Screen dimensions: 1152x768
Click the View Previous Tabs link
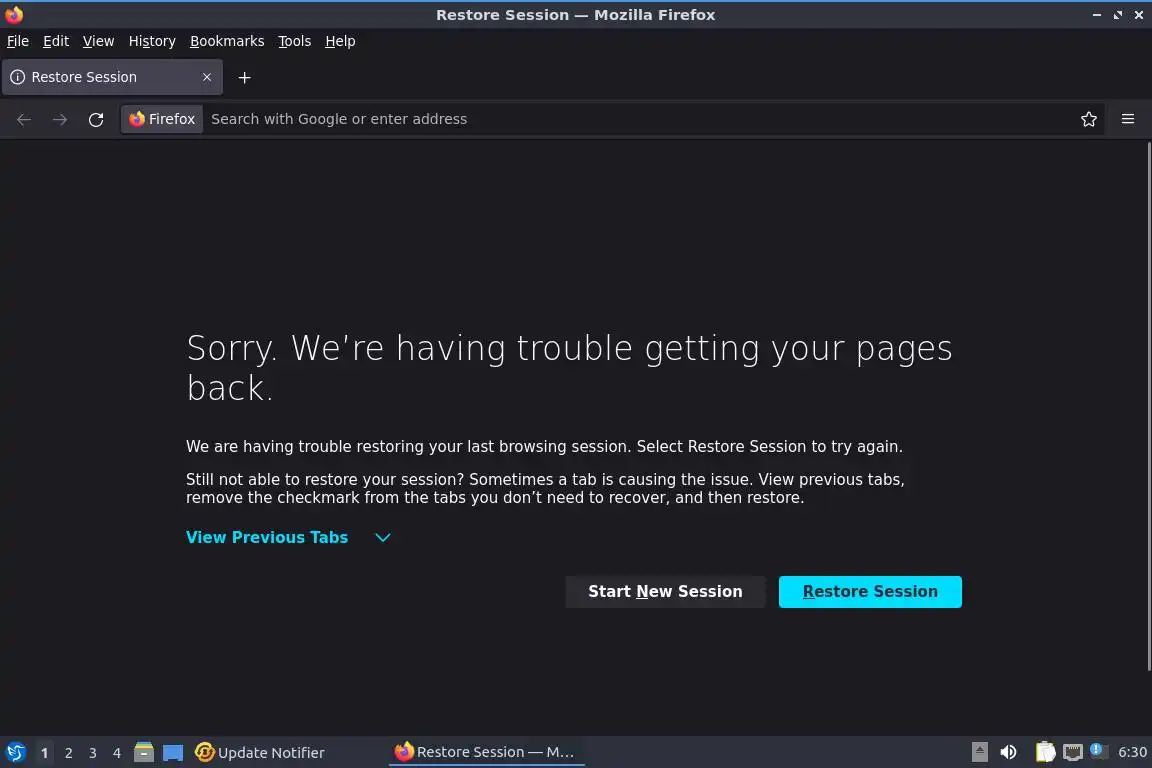[267, 537]
